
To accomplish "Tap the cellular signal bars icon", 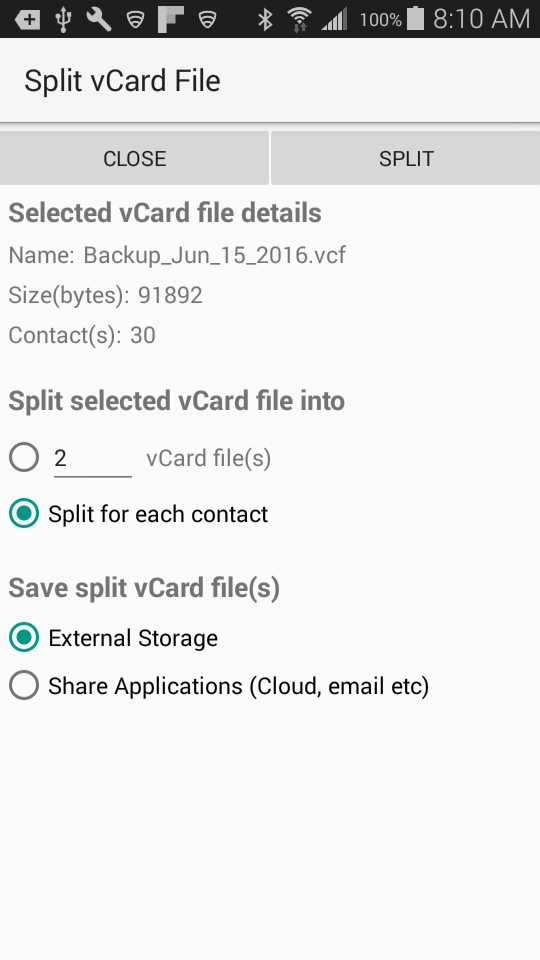I will click(x=335, y=19).
